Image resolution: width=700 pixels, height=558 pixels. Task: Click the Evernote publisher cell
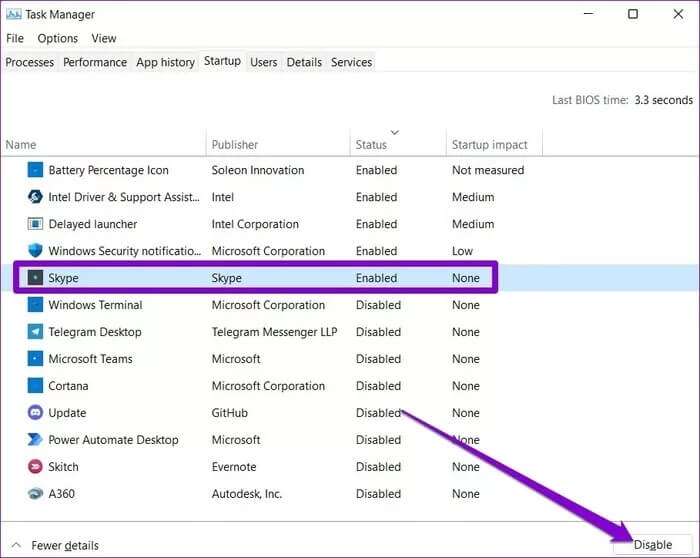(x=234, y=466)
